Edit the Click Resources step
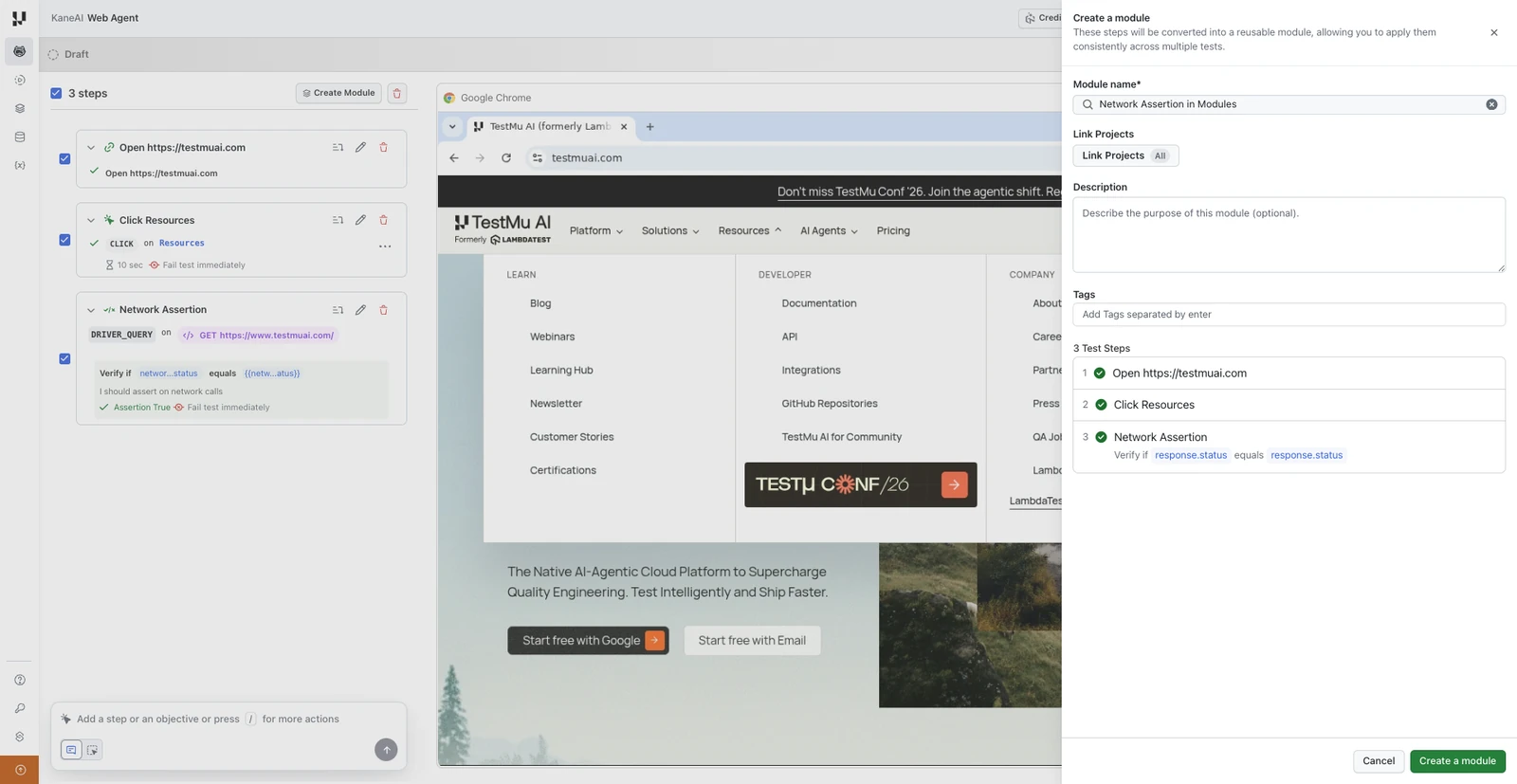The width and height of the screenshot is (1517, 784). pos(360,220)
